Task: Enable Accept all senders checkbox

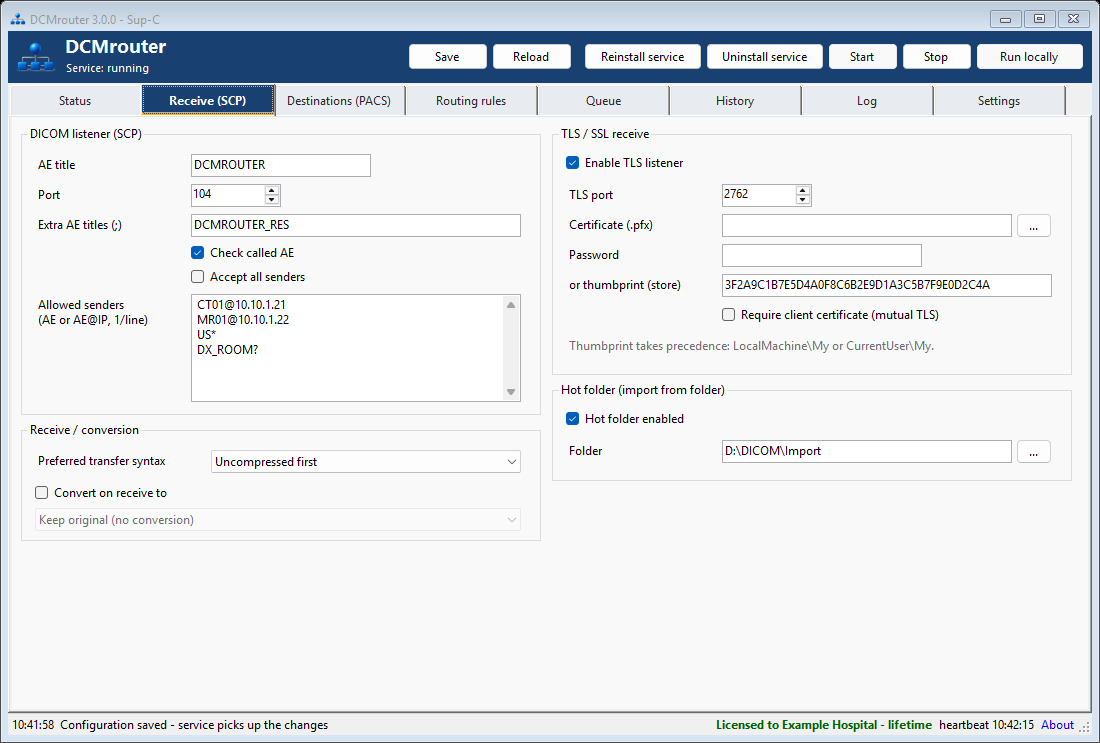Action: (x=198, y=277)
